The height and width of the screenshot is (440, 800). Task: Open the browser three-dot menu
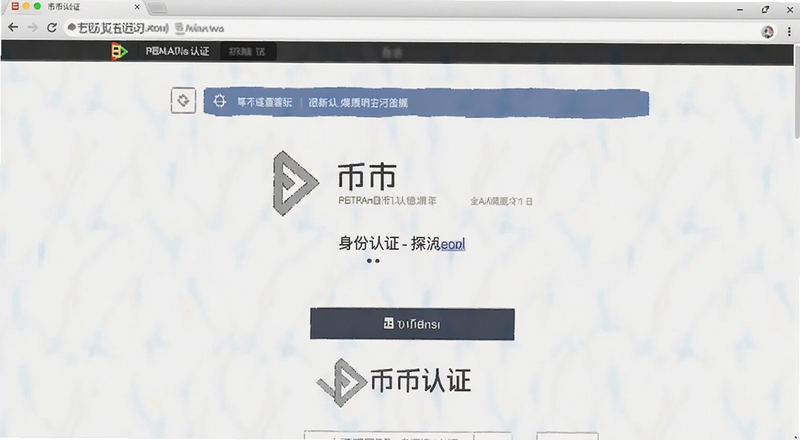[789, 31]
